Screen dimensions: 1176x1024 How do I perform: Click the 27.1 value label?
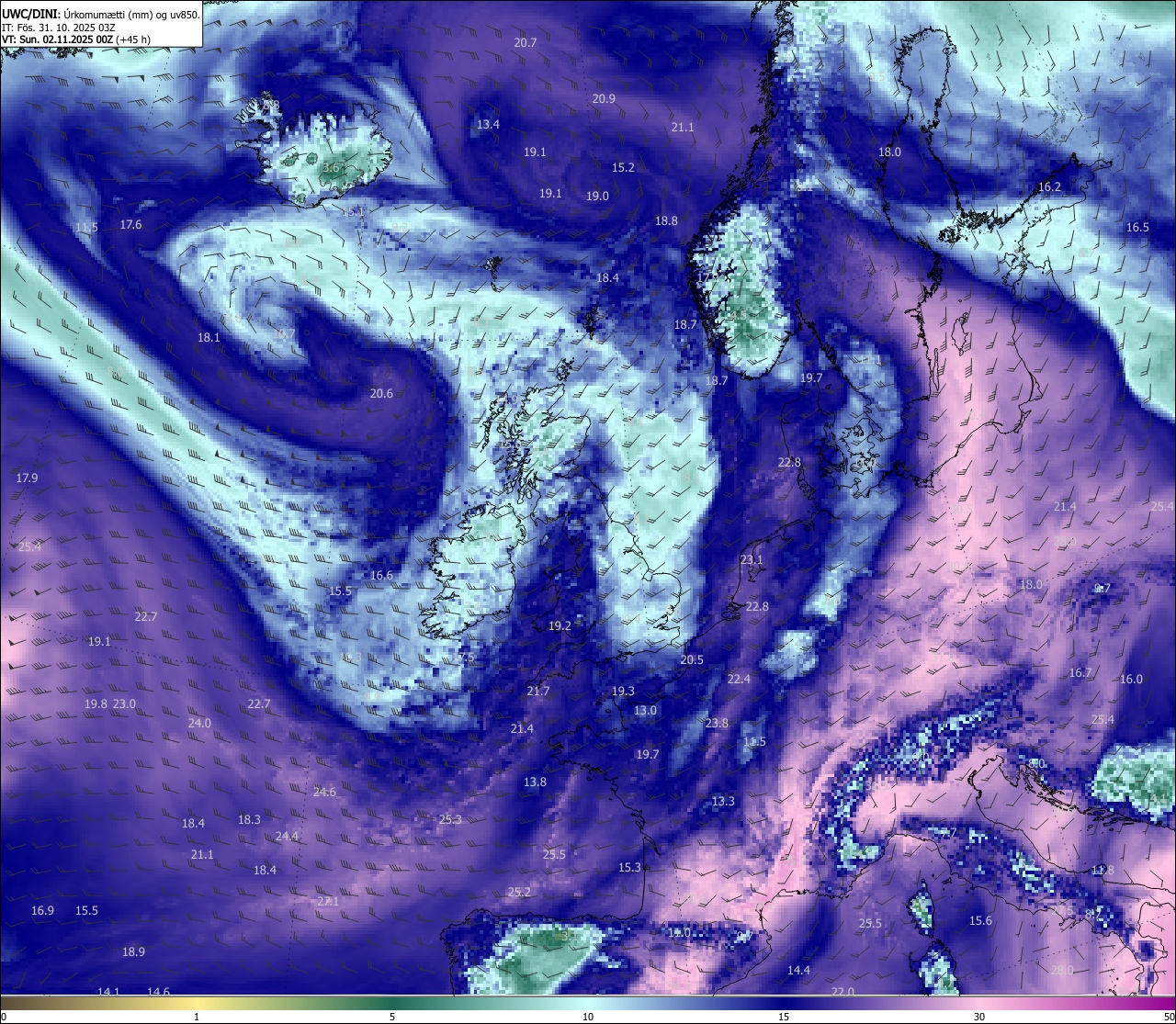point(328,902)
